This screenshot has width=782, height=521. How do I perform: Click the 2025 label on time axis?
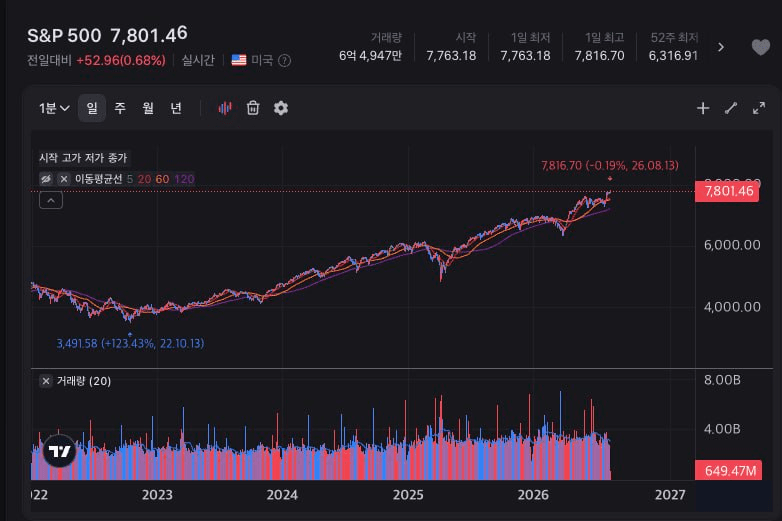coord(408,495)
